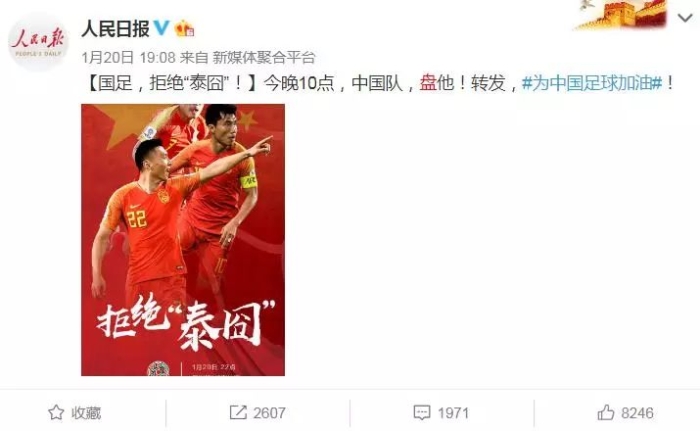
Task: Expand the post options chevron
Action: tap(685, 18)
